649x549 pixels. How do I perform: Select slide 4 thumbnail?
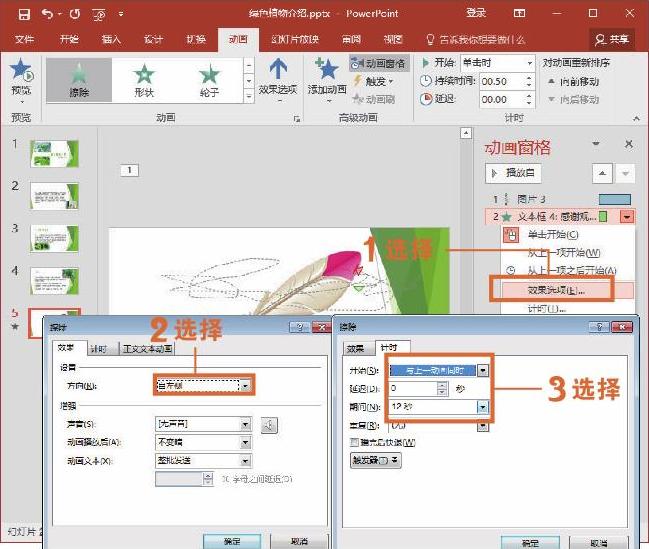[x=54, y=281]
